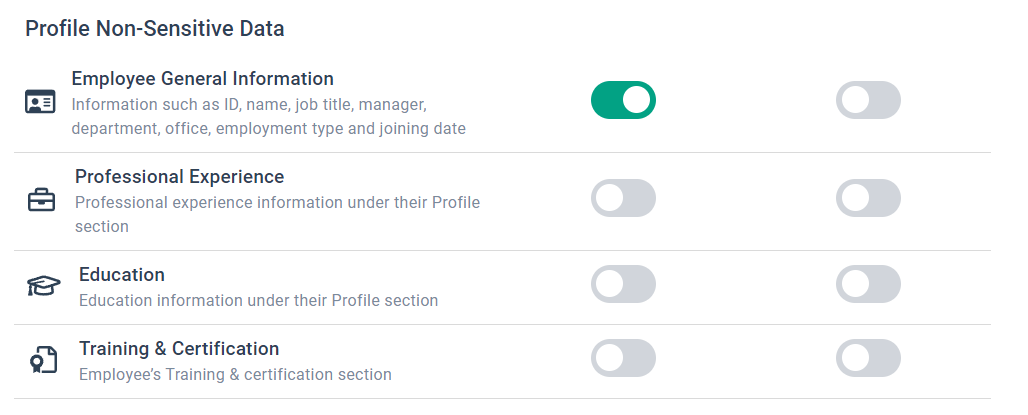Viewport: 1028px width, 415px height.
Task: Toggle the second Education switch
Action: click(868, 284)
